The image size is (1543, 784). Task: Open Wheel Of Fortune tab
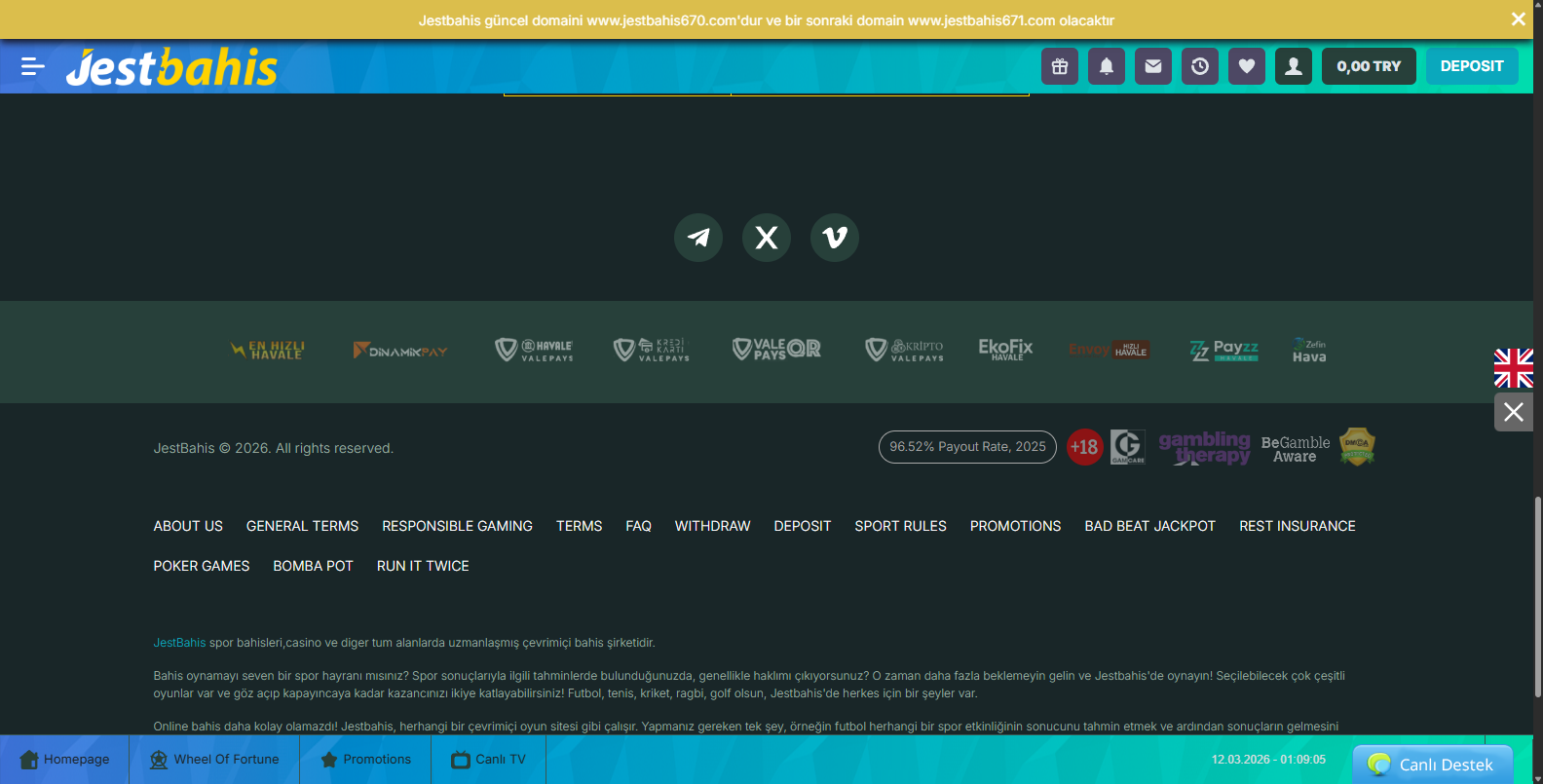tap(214, 760)
